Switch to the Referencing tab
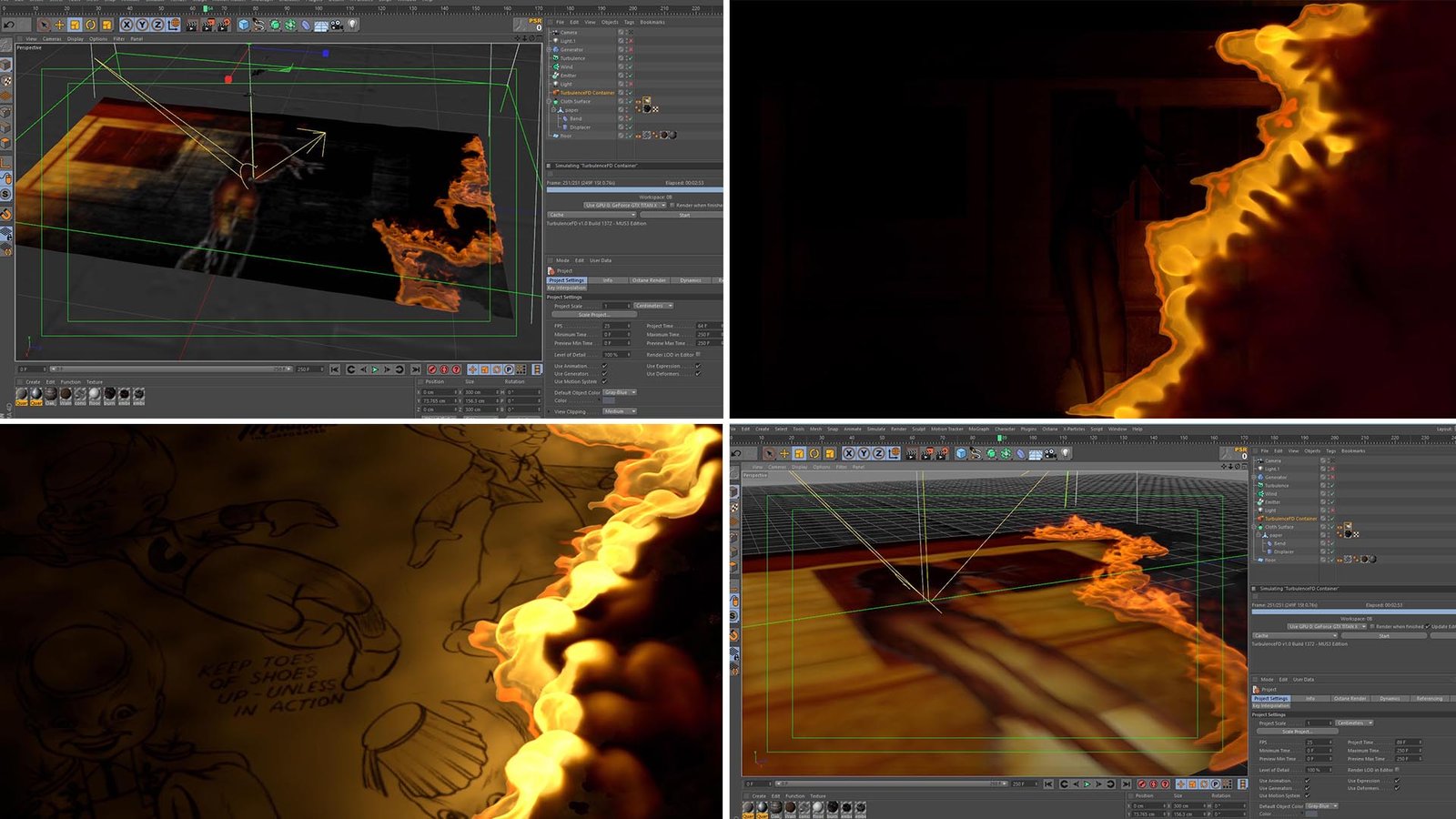 (1429, 699)
